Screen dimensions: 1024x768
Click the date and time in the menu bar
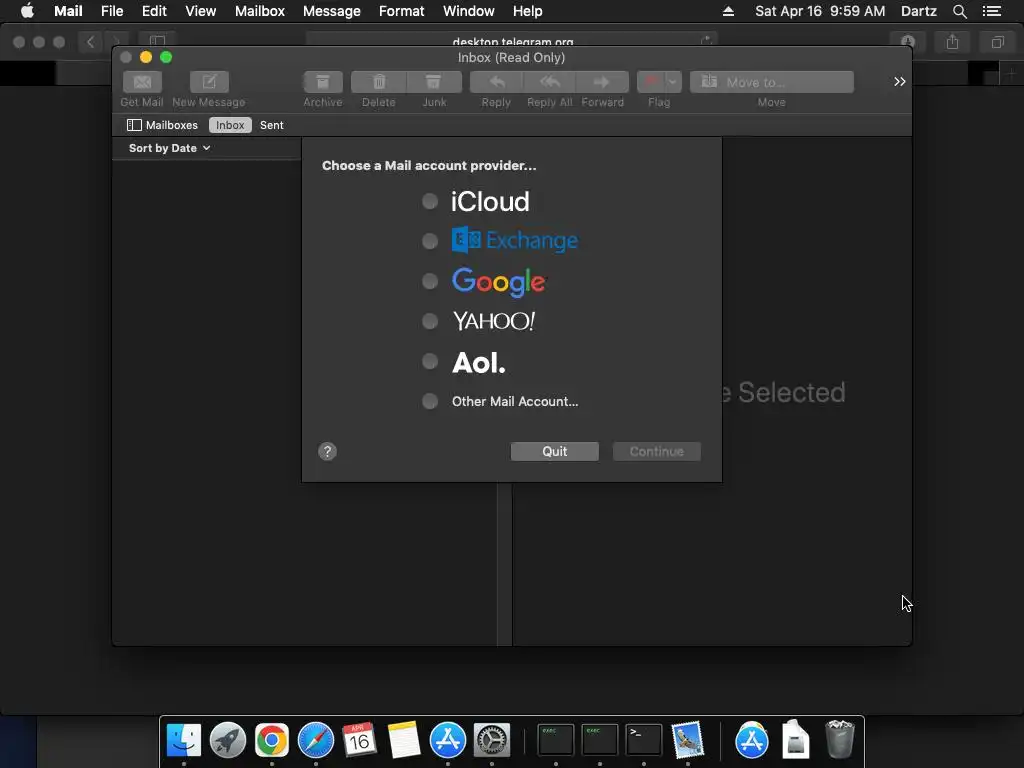820,11
